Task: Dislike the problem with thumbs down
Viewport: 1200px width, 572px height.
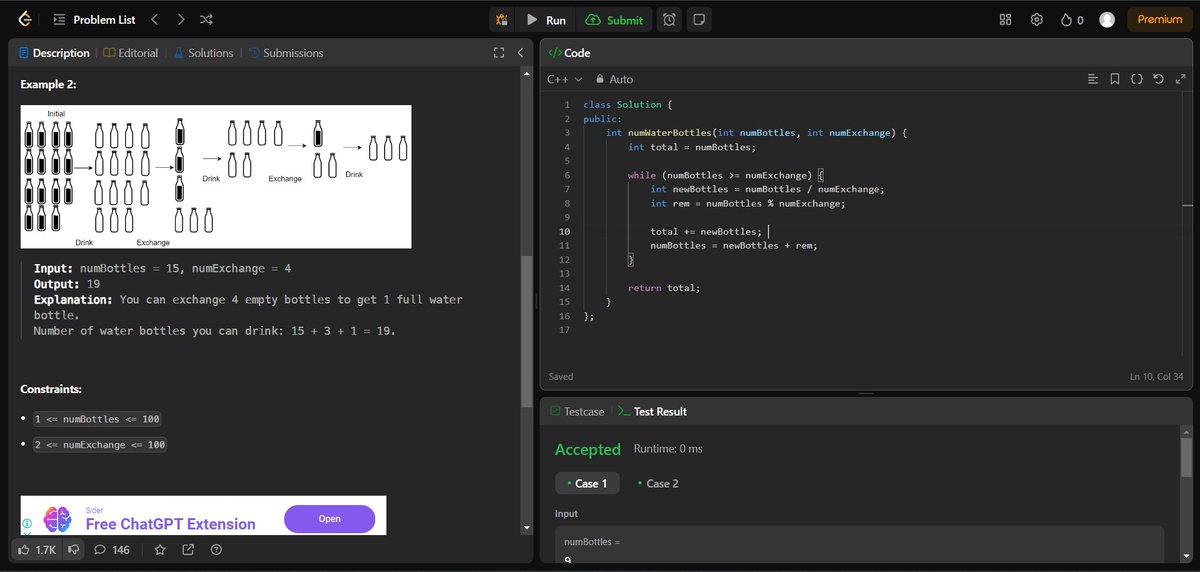Action: (73, 550)
